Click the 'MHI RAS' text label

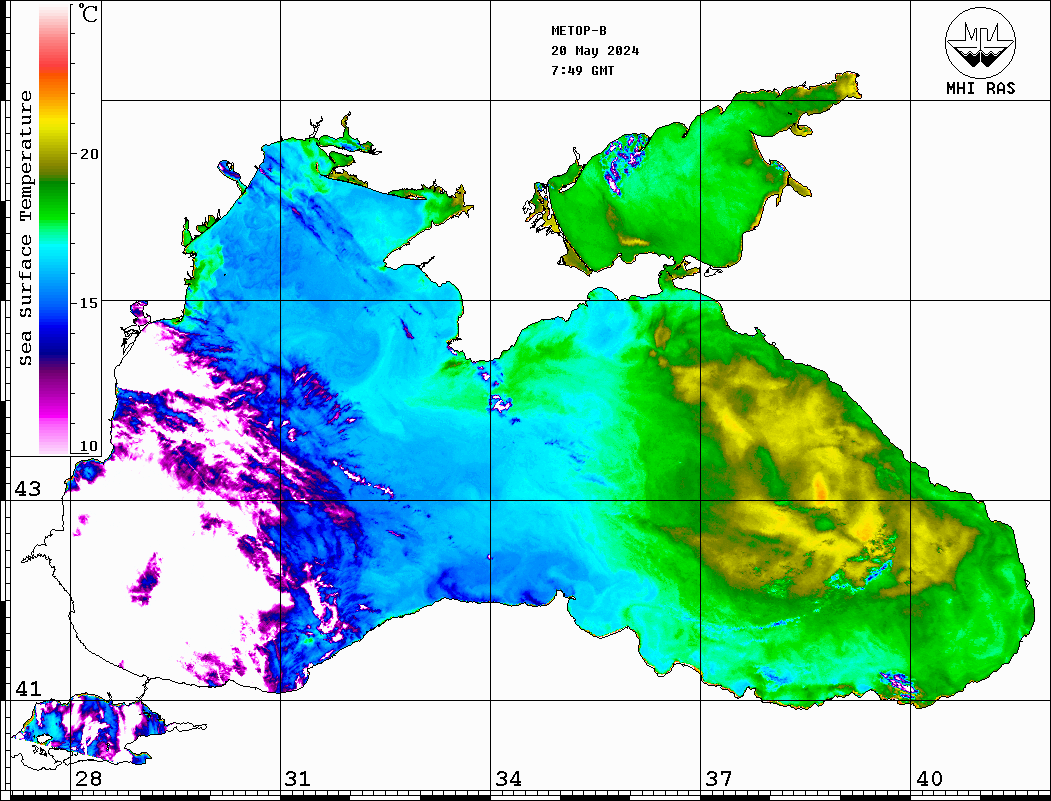(981, 88)
